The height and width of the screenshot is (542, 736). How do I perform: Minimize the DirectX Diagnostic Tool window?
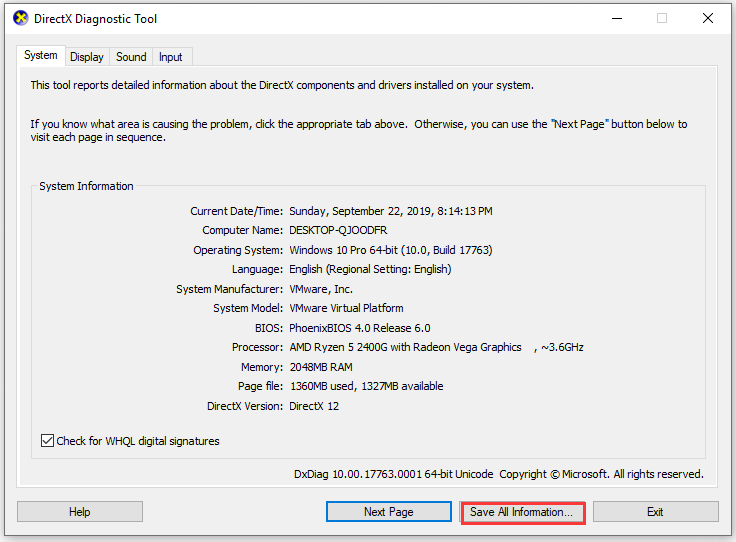pos(617,18)
